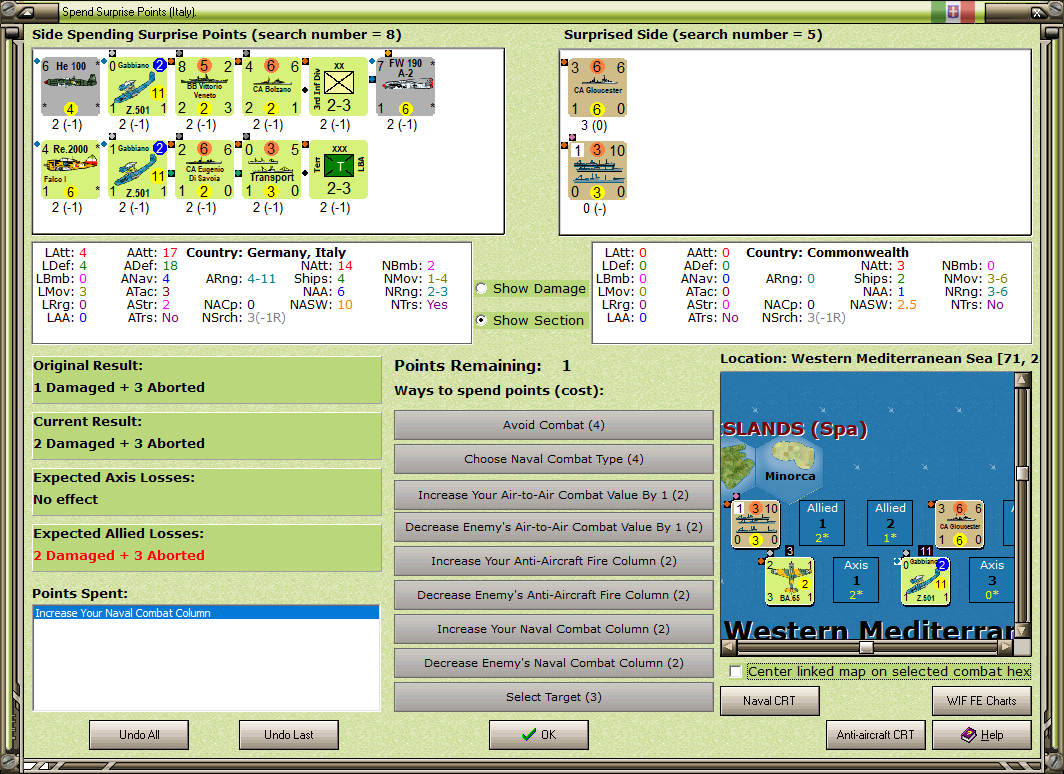1064x774 pixels.
Task: Select the CA Bolzano cruiser counter
Action: tap(271, 87)
